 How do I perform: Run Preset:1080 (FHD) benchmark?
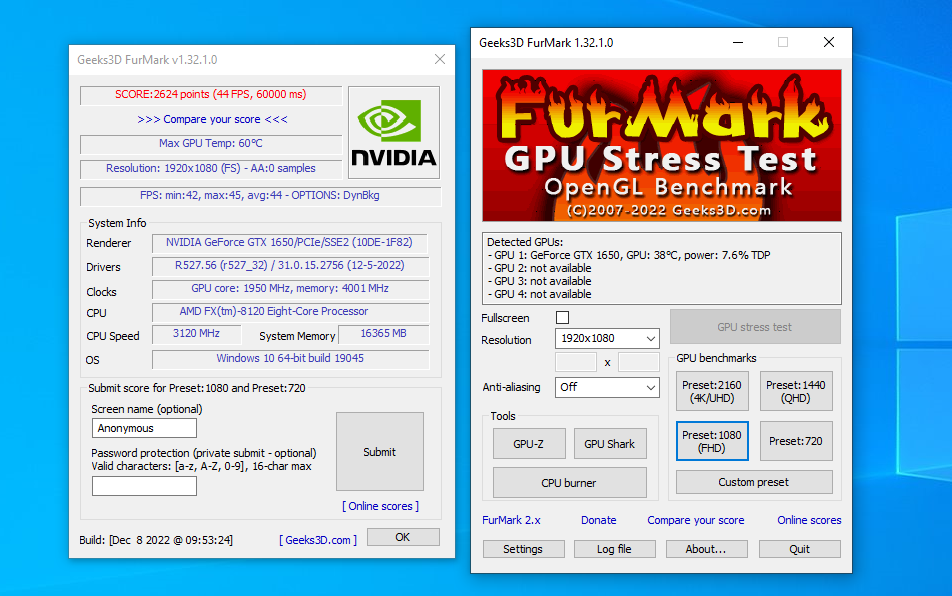712,441
